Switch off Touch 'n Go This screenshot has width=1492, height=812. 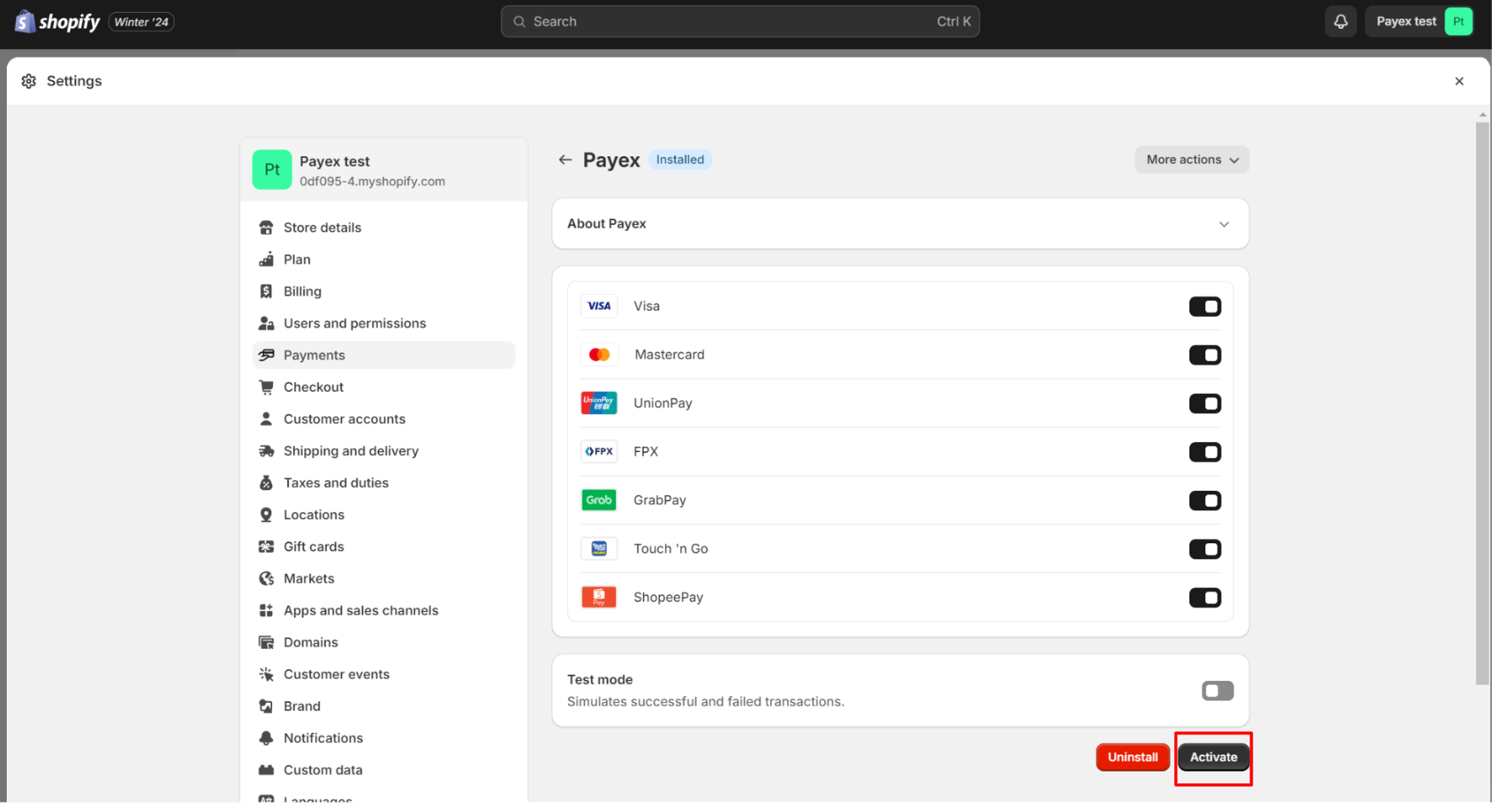tap(1205, 549)
